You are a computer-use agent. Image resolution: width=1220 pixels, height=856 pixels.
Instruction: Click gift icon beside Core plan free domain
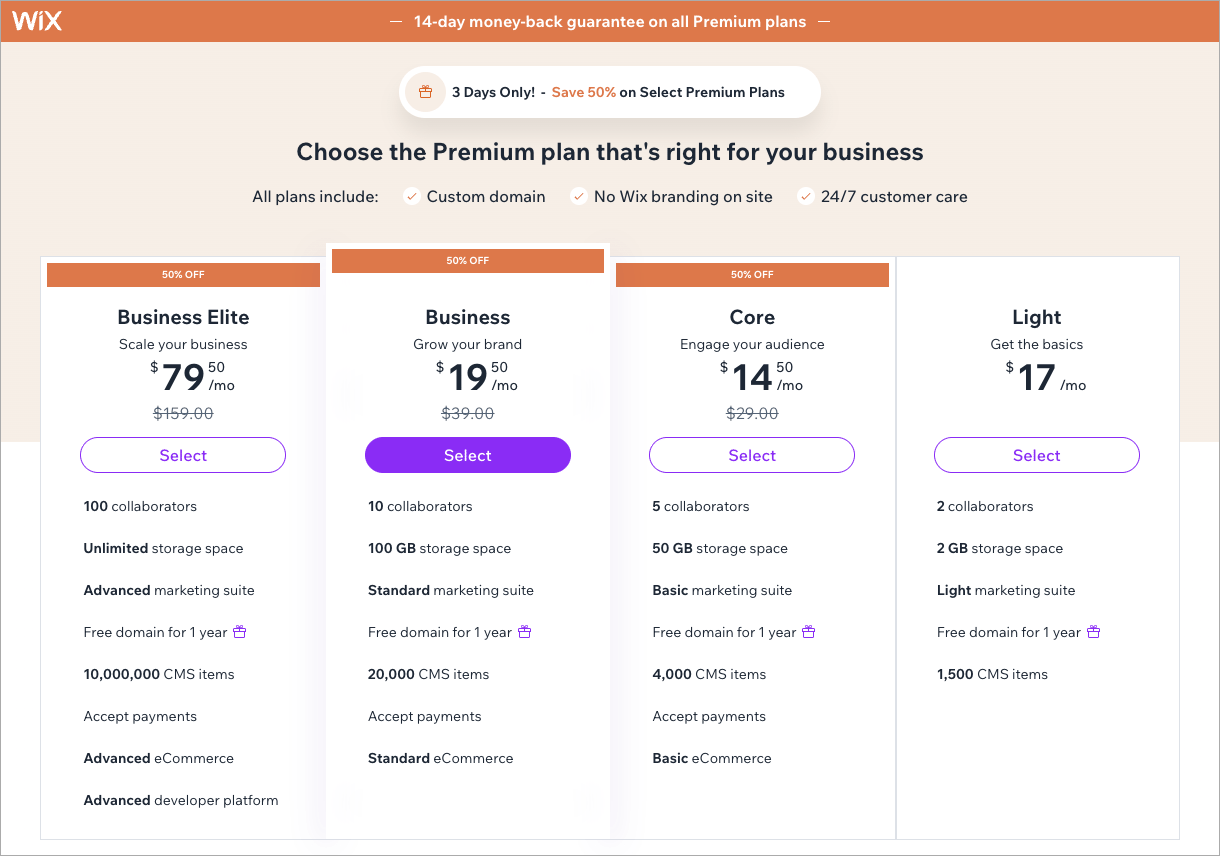[809, 632]
